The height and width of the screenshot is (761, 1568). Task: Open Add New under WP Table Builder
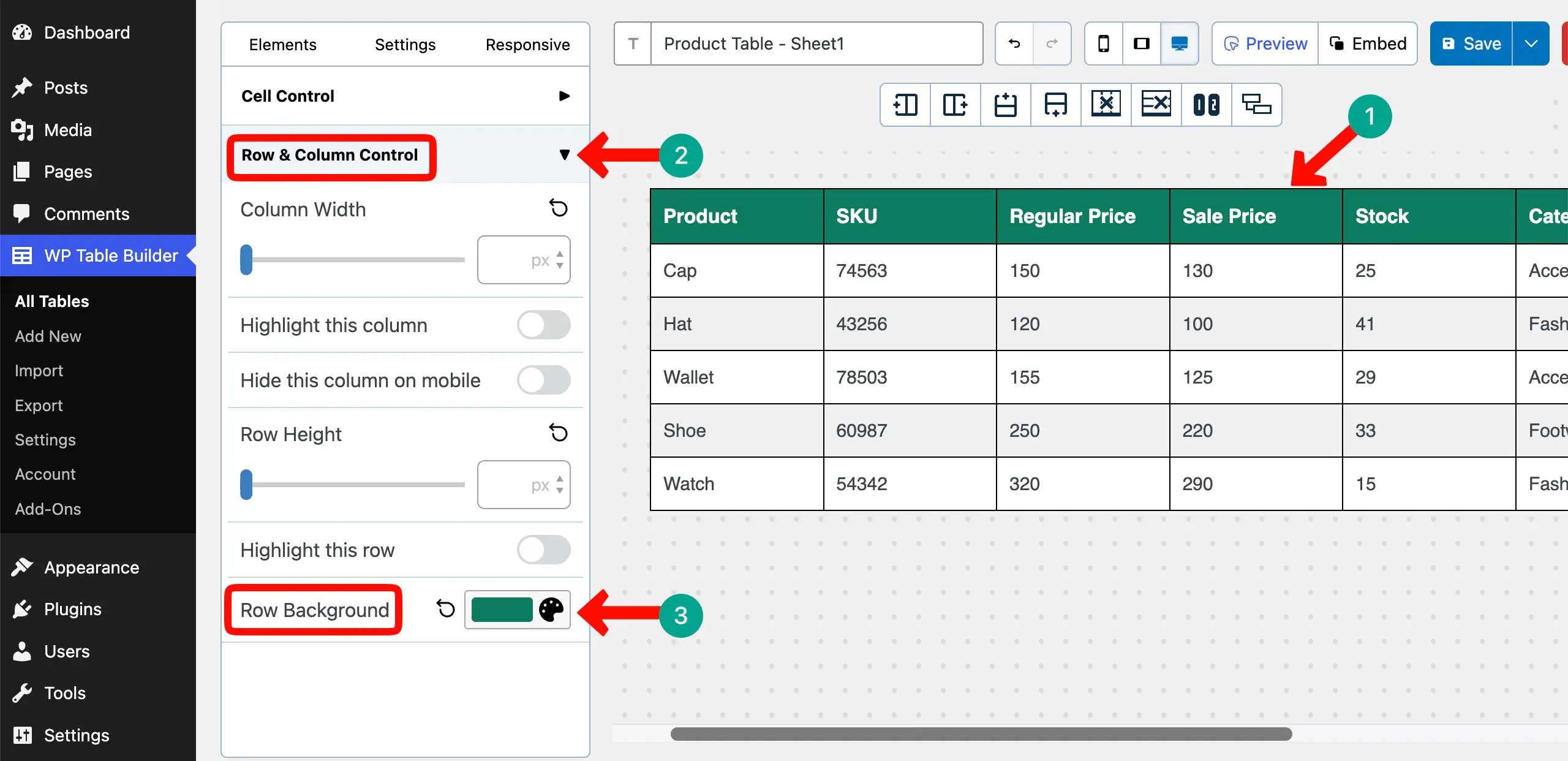point(48,336)
